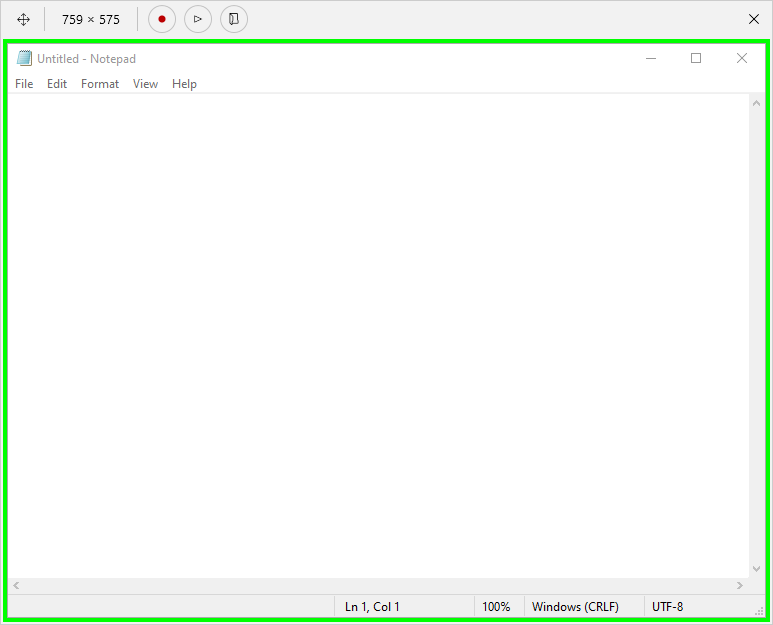Click the Notepad icon in title bar

pos(24,58)
